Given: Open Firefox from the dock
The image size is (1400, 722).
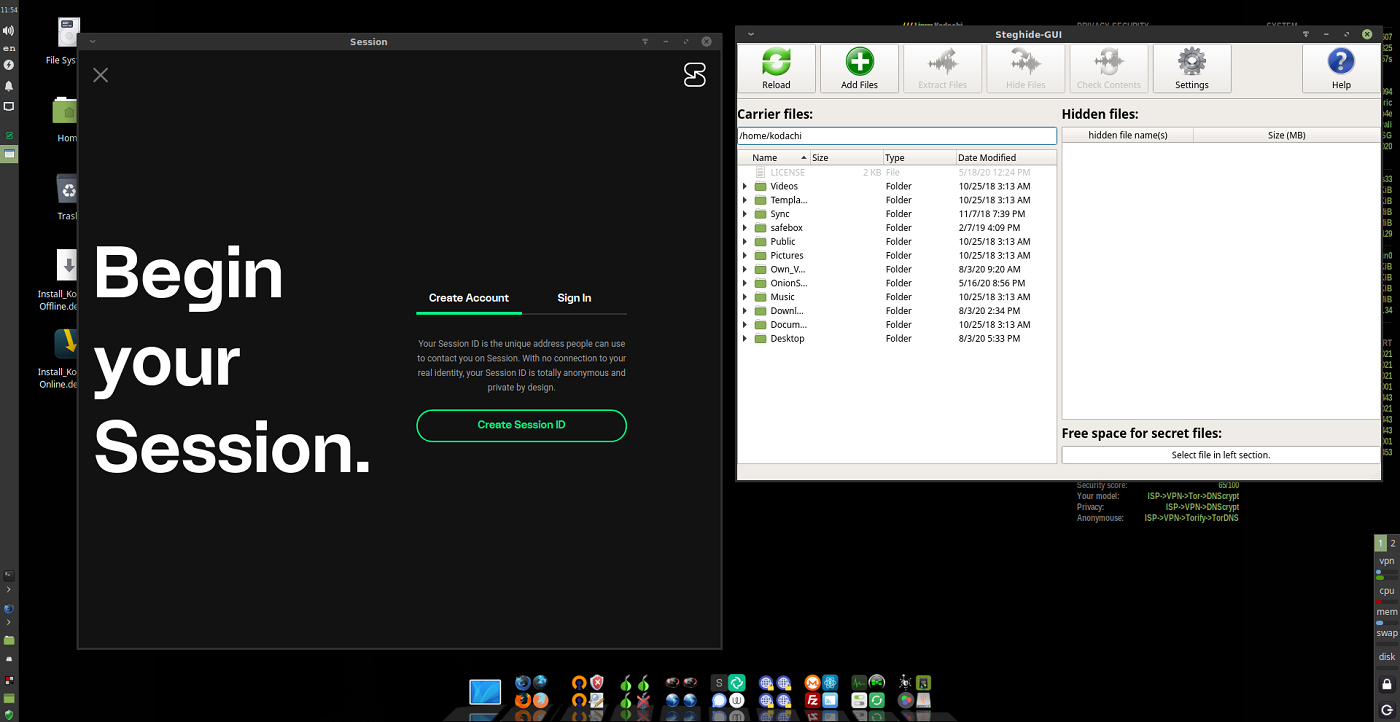Looking at the screenshot, I should pyautogui.click(x=522, y=699).
